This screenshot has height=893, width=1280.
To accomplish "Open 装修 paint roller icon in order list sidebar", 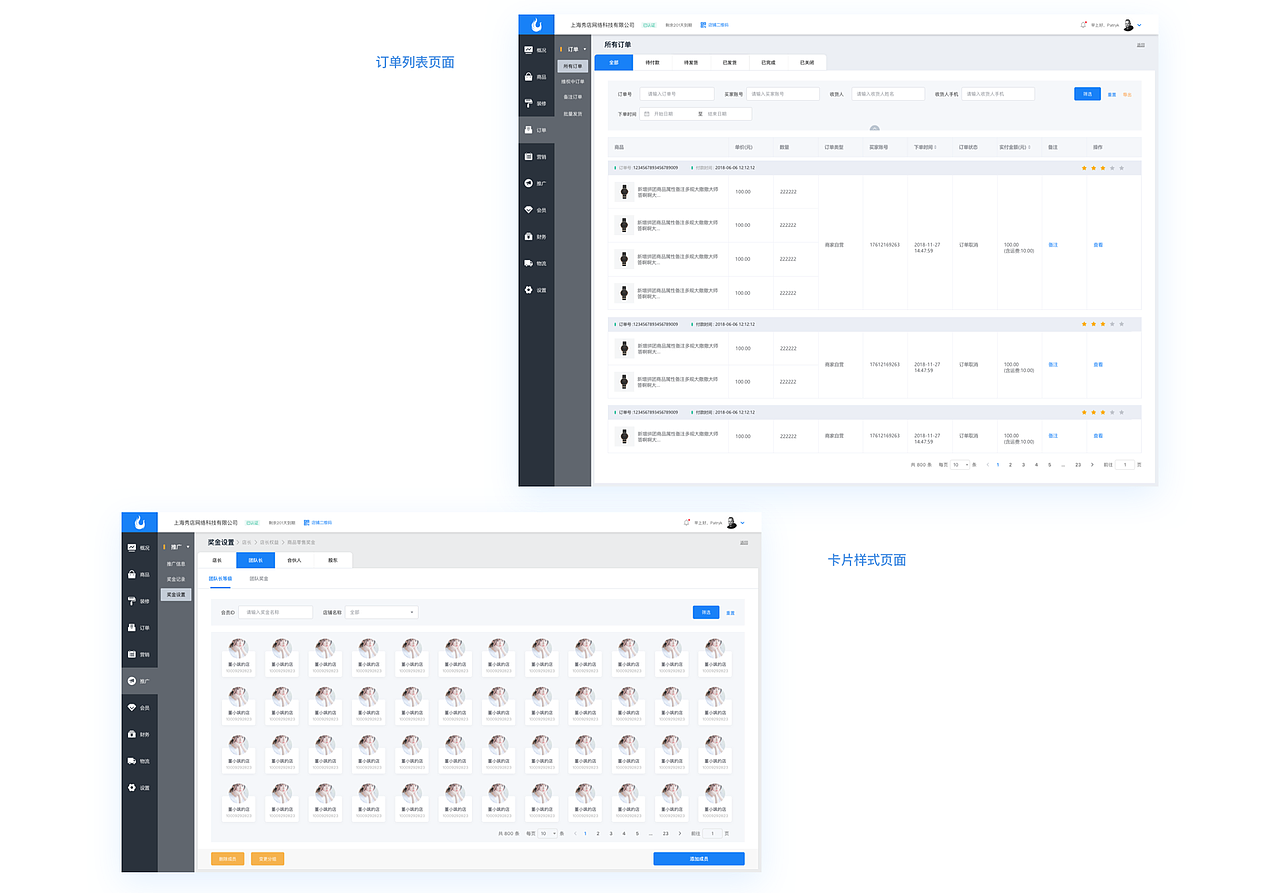I will 528,103.
